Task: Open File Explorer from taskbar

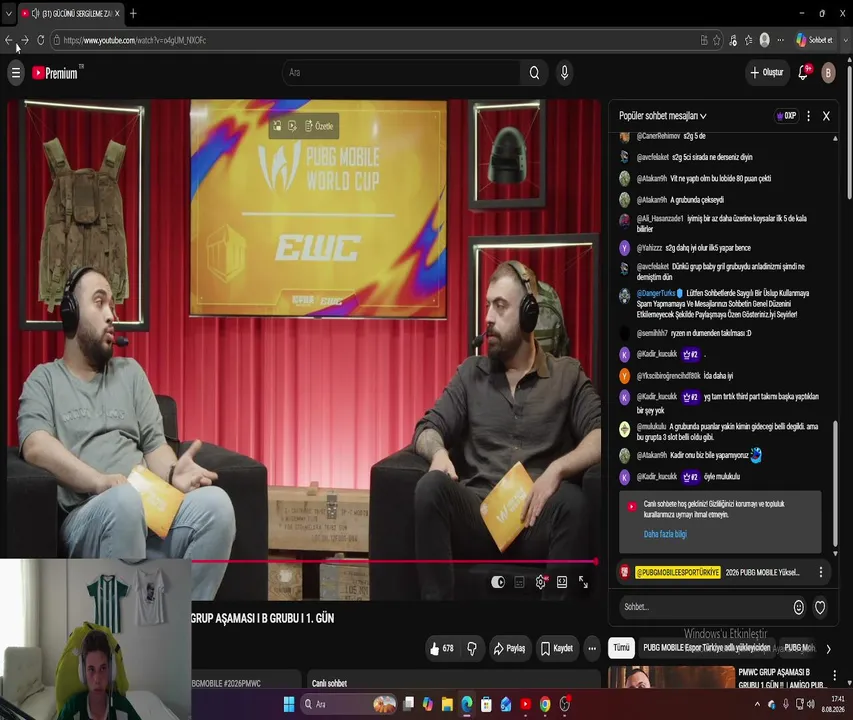Action: pos(447,705)
